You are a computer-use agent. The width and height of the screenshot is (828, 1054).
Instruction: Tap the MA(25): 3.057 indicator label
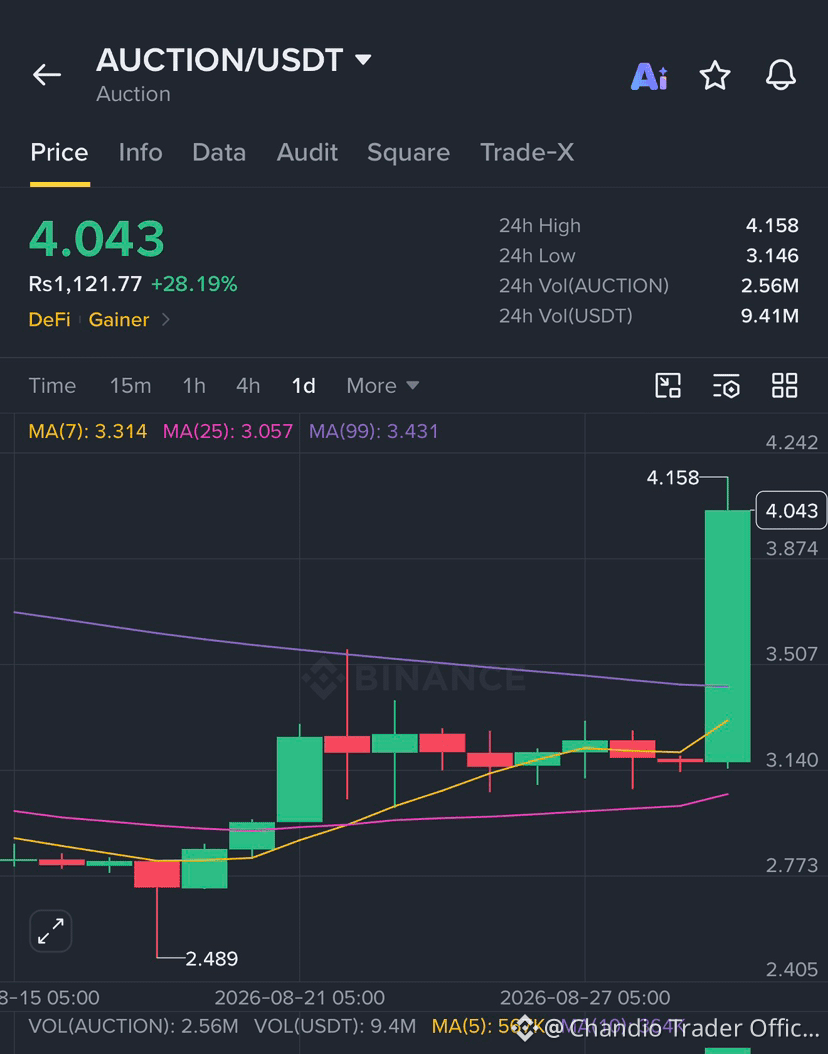tap(228, 432)
